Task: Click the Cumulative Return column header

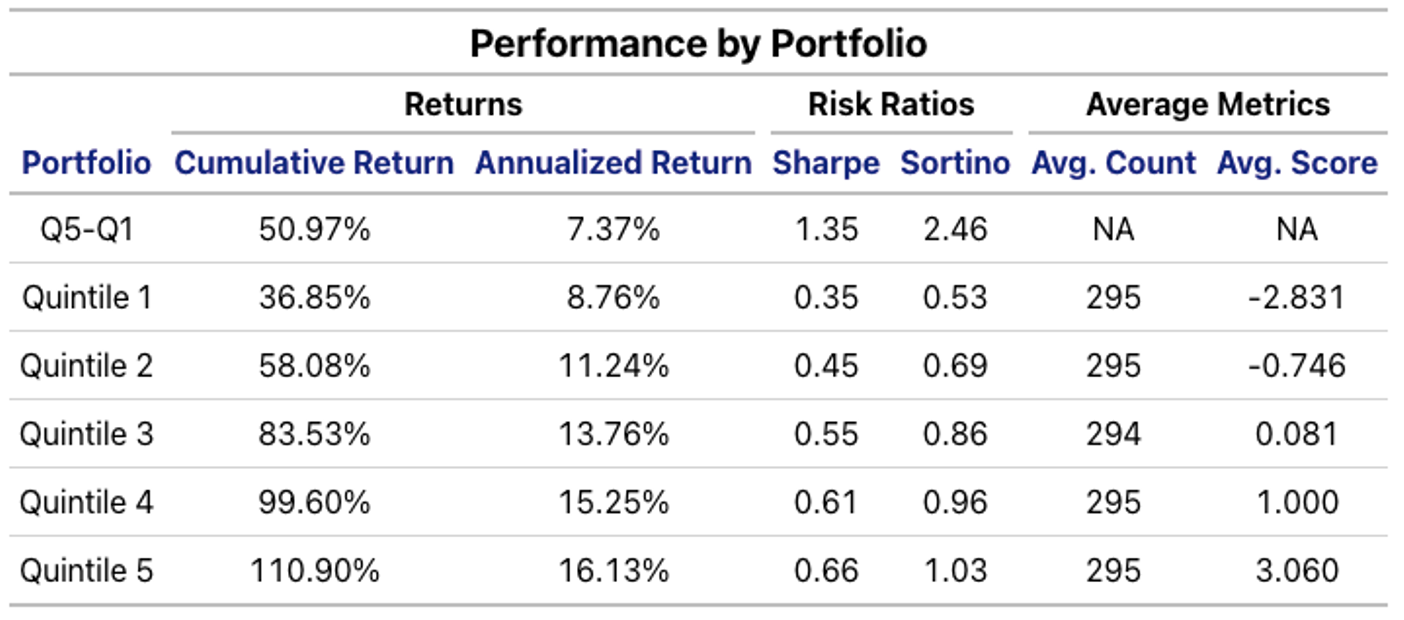Action: (314, 163)
